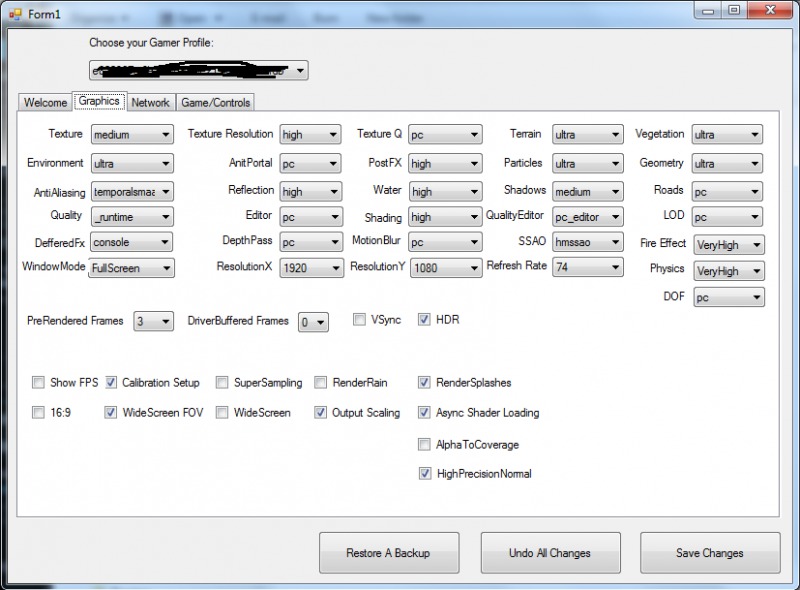Open the WindowMode dropdown

click(131, 268)
